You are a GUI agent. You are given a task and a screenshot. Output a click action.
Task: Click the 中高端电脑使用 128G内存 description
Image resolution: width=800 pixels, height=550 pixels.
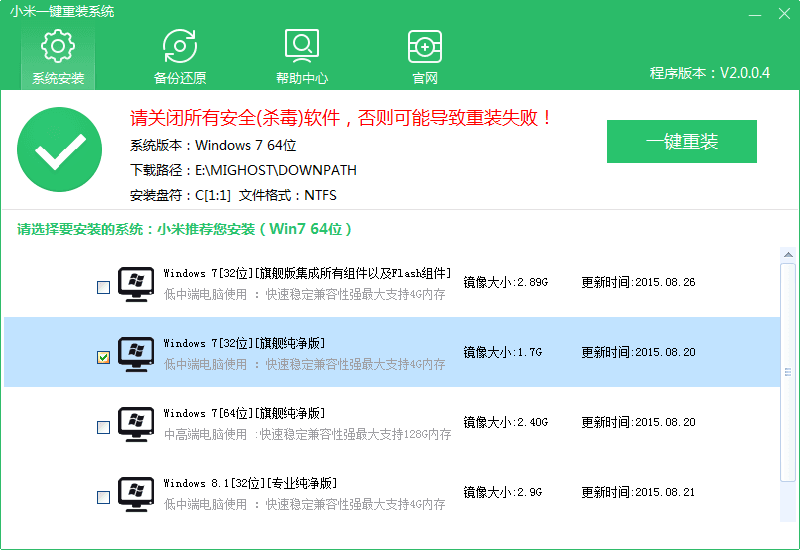308,434
